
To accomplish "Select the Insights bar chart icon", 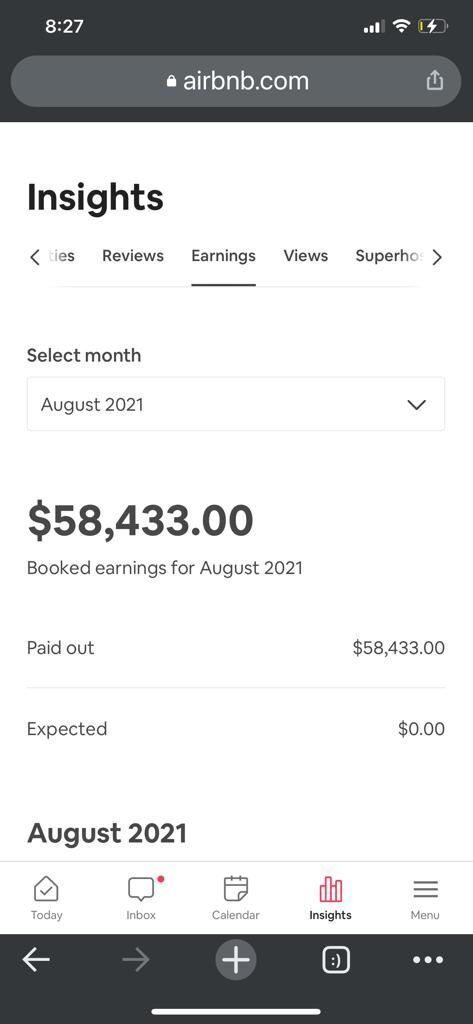I will (331, 889).
